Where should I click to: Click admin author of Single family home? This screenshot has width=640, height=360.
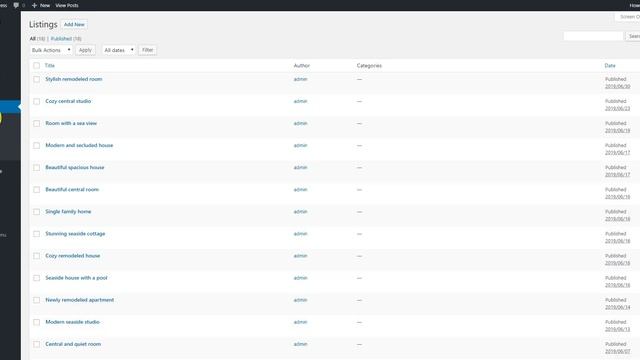(x=300, y=211)
